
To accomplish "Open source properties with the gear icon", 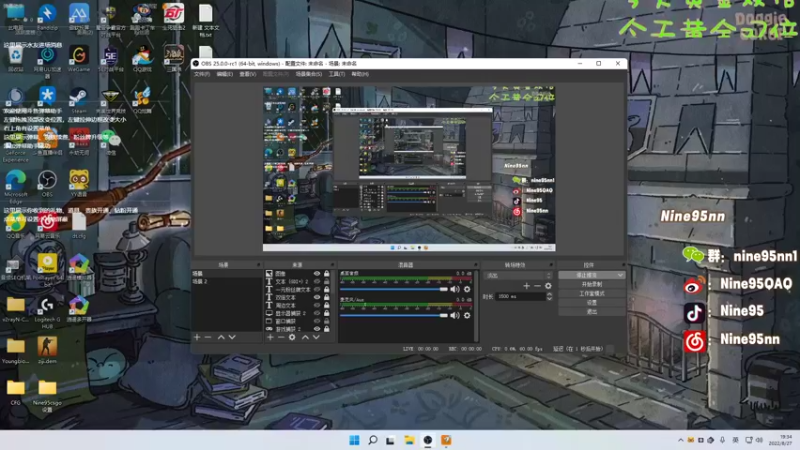I will pos(292,337).
